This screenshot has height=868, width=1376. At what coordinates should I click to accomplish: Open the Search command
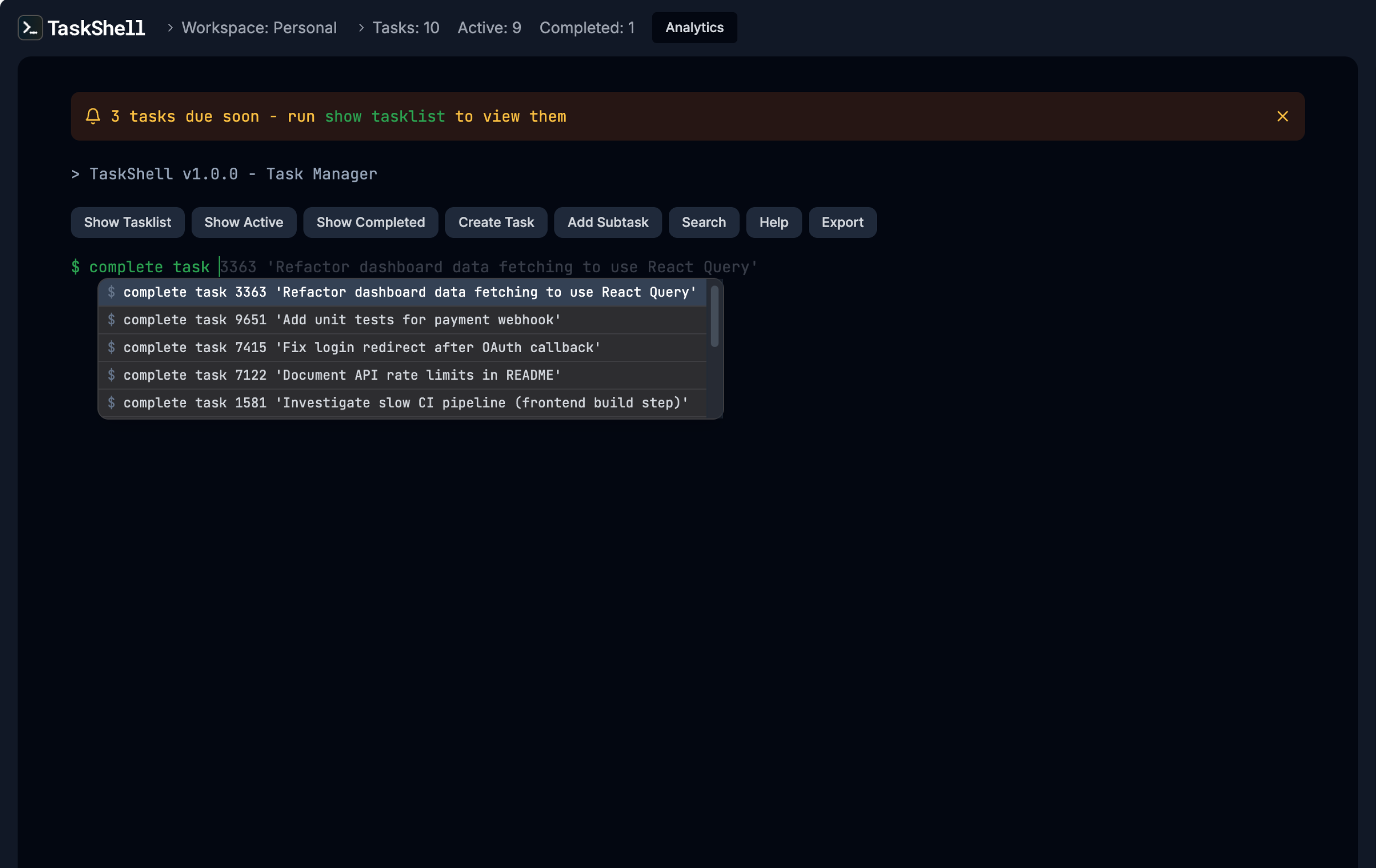coord(703,222)
